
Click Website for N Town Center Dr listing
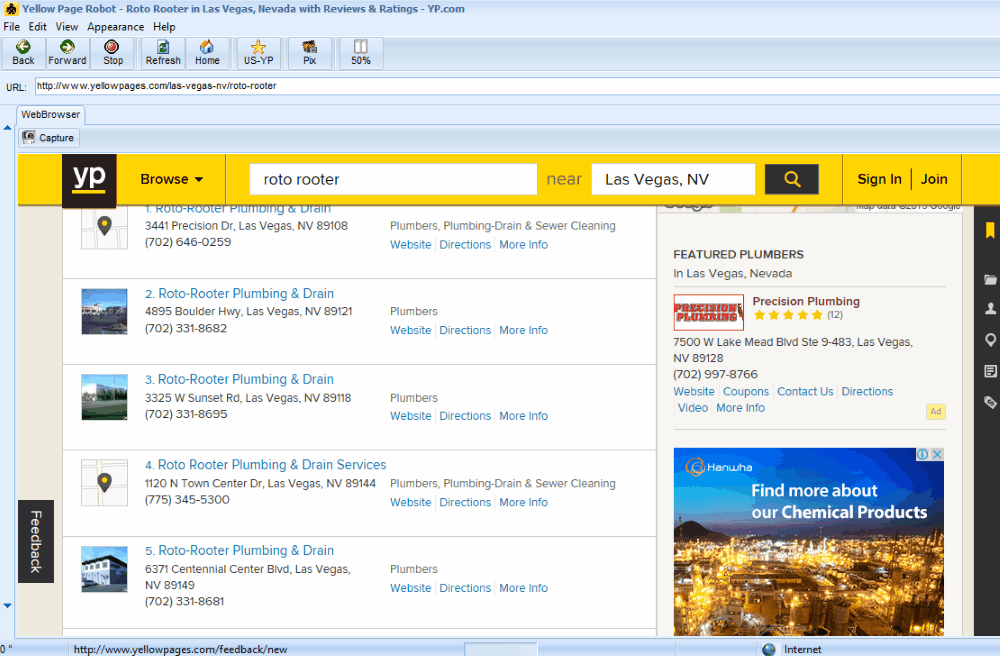click(x=411, y=502)
